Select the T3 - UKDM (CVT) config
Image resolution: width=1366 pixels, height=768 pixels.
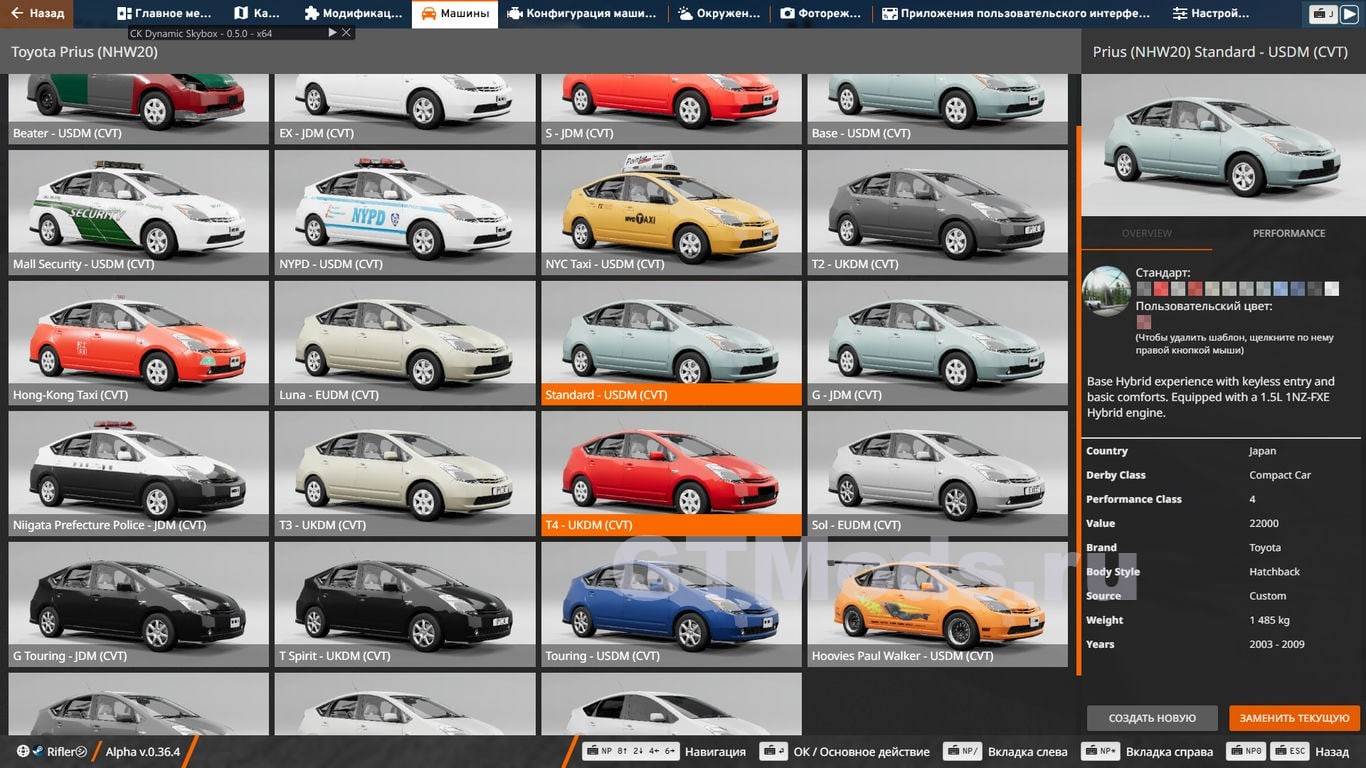tap(405, 473)
